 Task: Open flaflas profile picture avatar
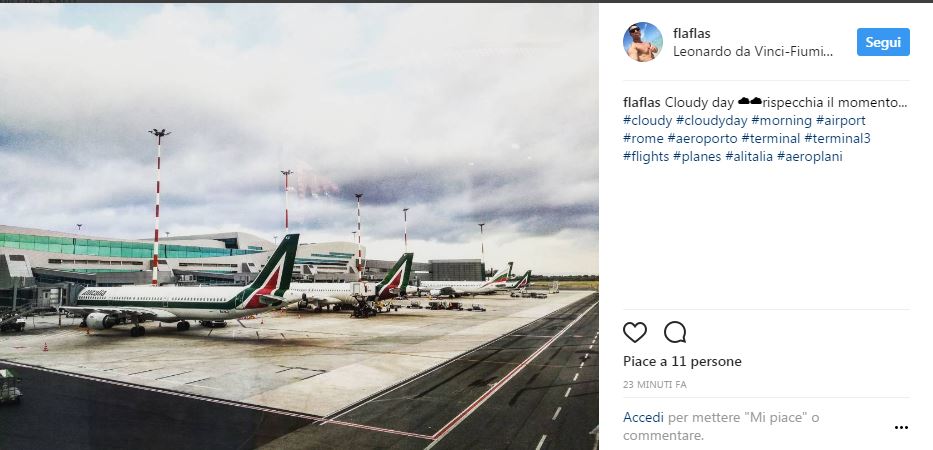click(x=643, y=42)
